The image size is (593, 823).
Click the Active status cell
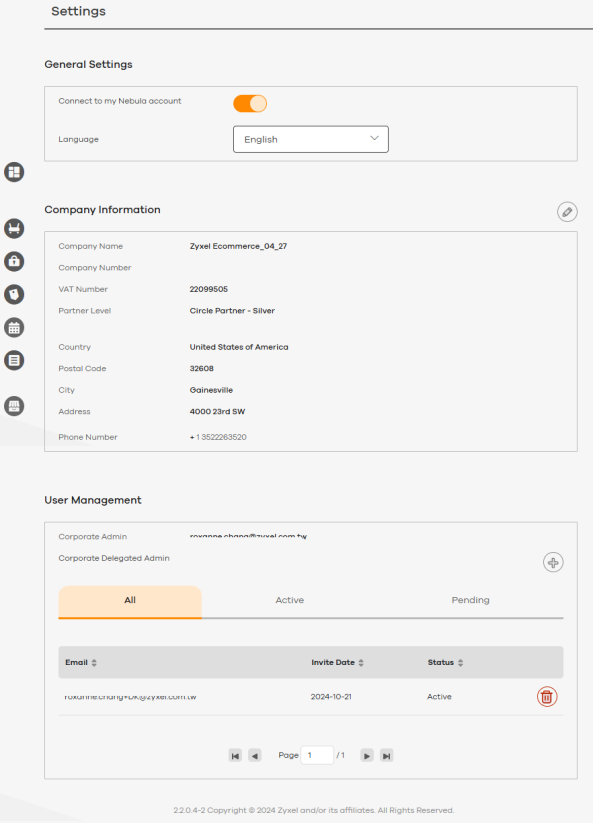tap(439, 697)
